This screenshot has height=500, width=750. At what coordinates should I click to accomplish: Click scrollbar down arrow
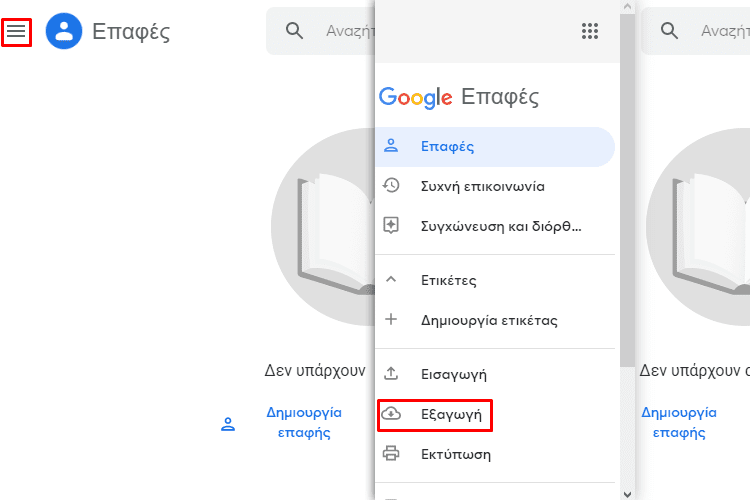tap(628, 494)
